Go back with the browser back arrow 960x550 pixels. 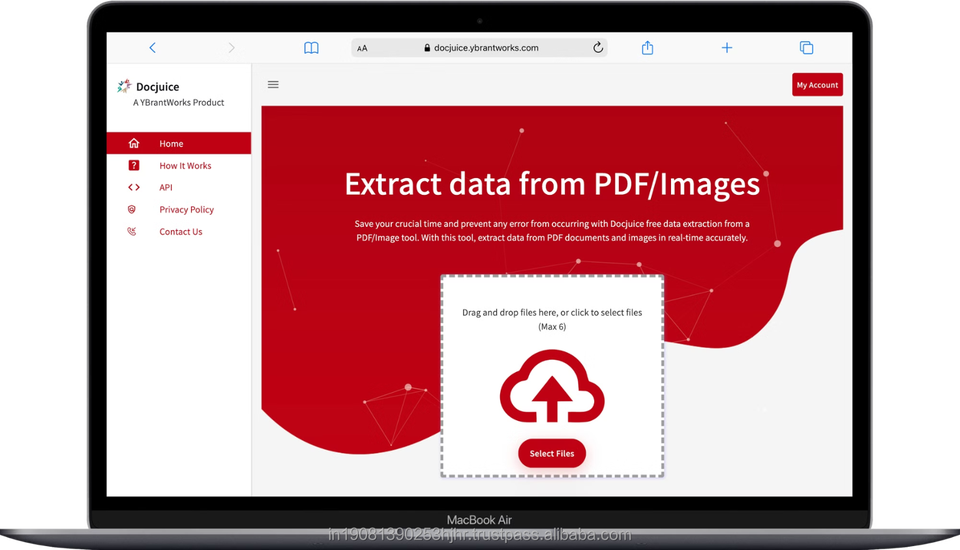pos(152,48)
